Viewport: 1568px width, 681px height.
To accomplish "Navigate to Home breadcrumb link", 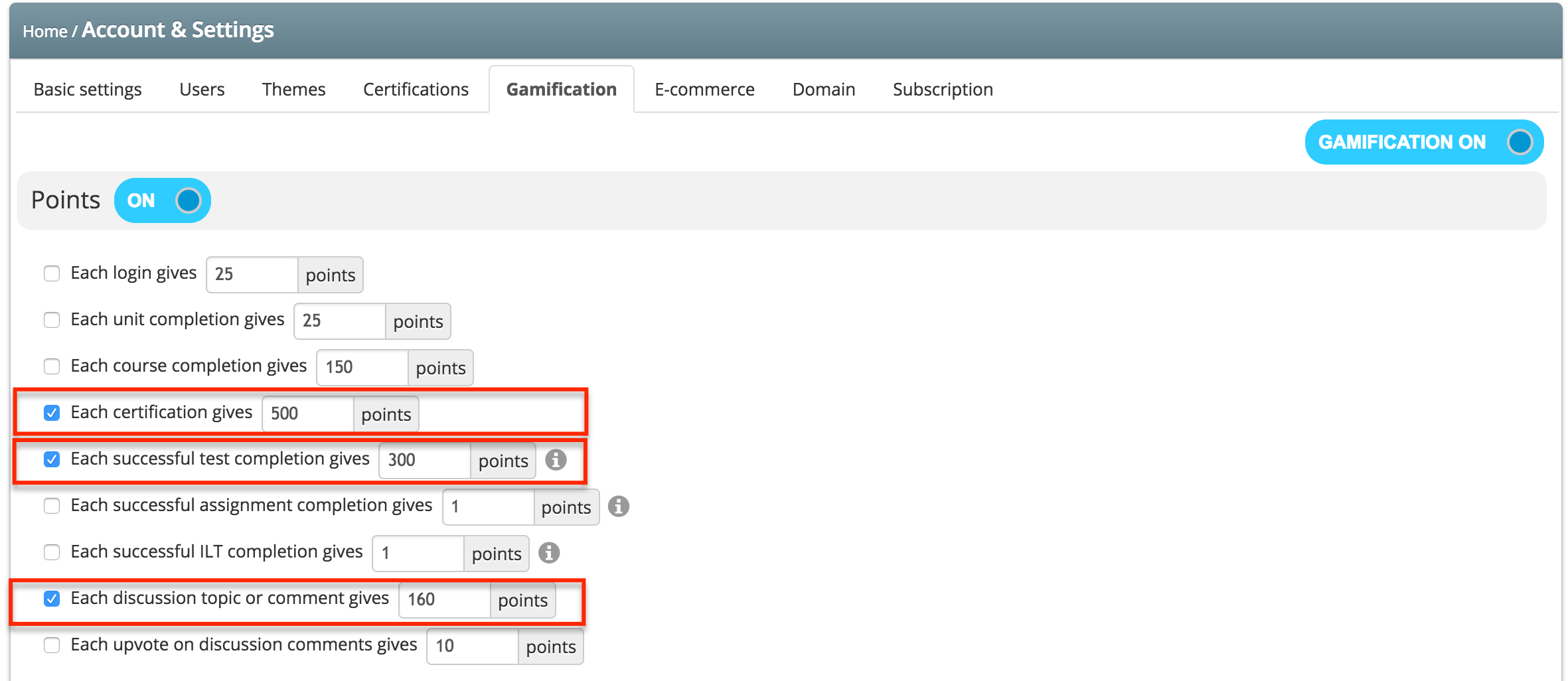I will point(44,31).
